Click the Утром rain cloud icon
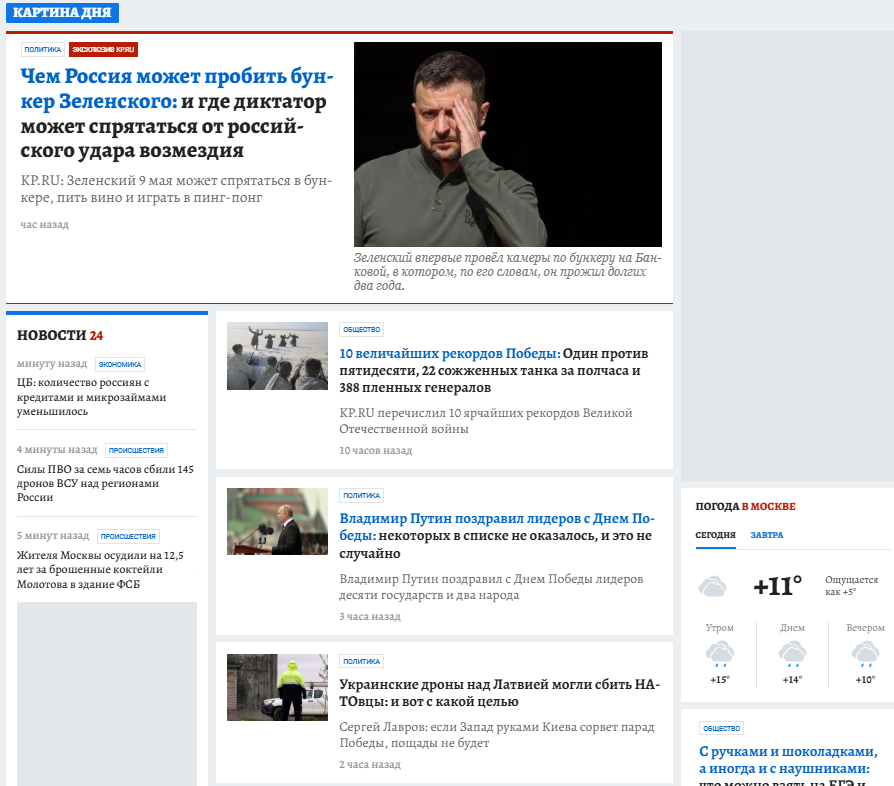 click(x=720, y=653)
